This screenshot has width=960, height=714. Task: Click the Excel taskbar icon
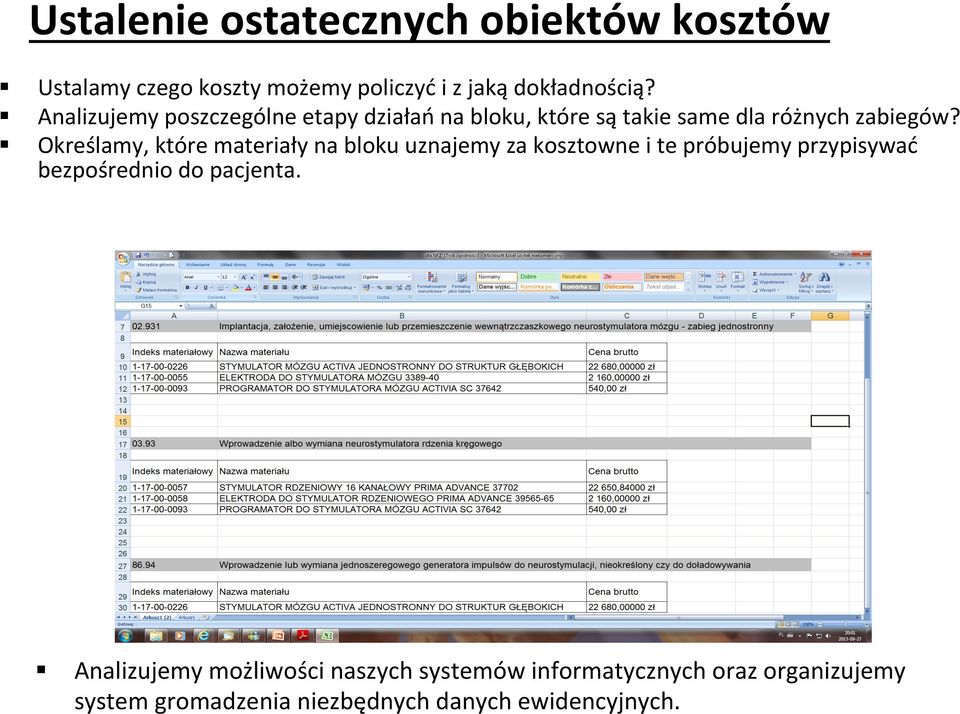pyautogui.click(x=327, y=635)
